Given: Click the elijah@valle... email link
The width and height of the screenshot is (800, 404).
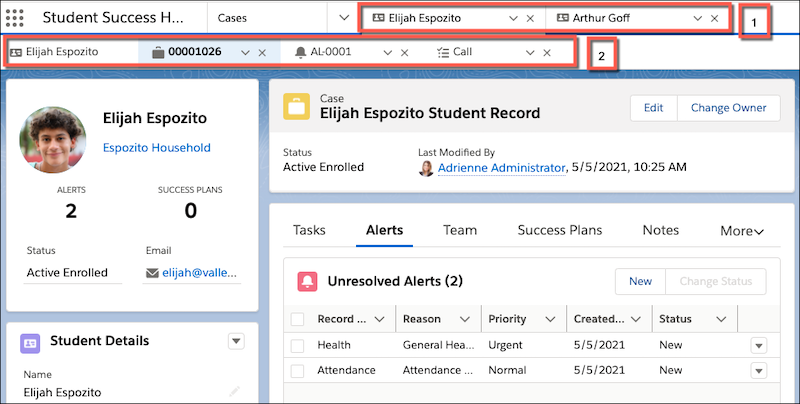Looking at the screenshot, I should 199,273.
